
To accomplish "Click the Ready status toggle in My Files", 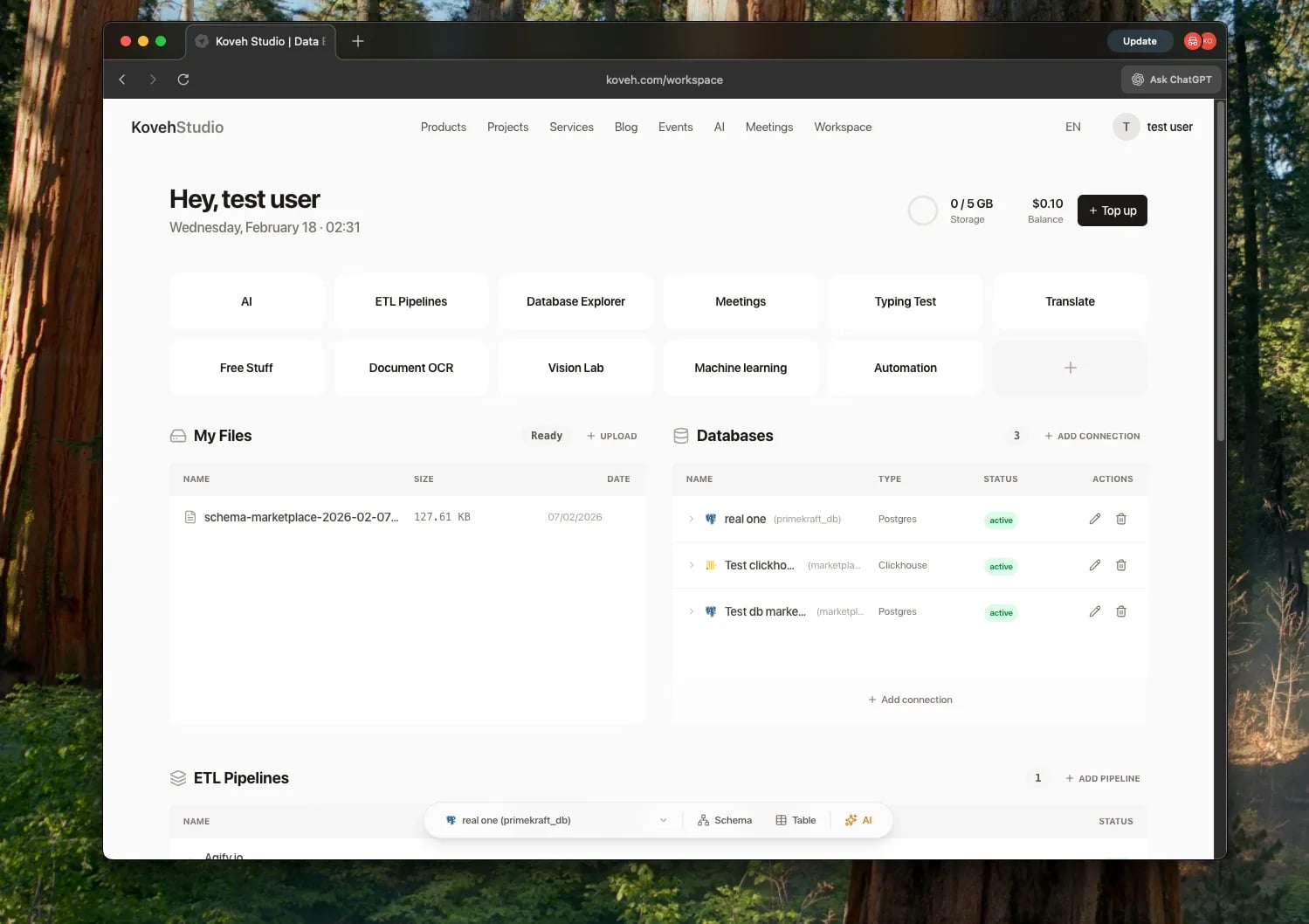I will pos(546,435).
